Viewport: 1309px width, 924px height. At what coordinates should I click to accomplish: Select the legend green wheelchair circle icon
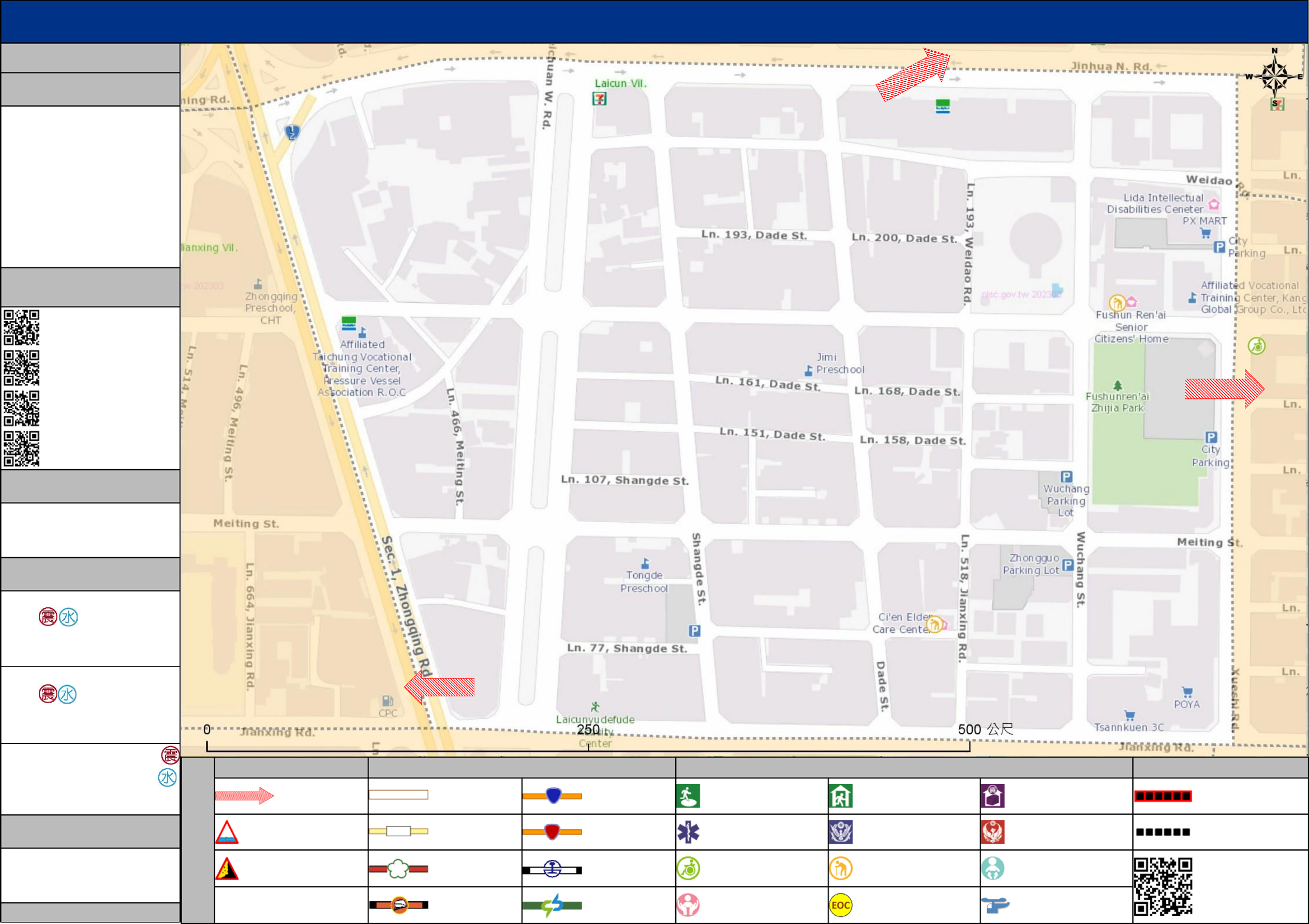click(x=688, y=869)
